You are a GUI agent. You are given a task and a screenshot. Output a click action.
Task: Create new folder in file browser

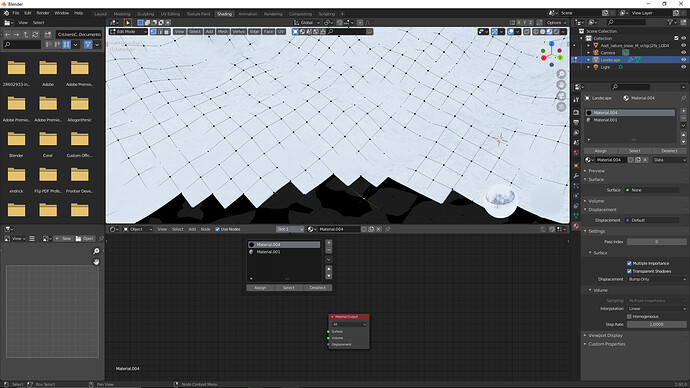click(x=48, y=34)
